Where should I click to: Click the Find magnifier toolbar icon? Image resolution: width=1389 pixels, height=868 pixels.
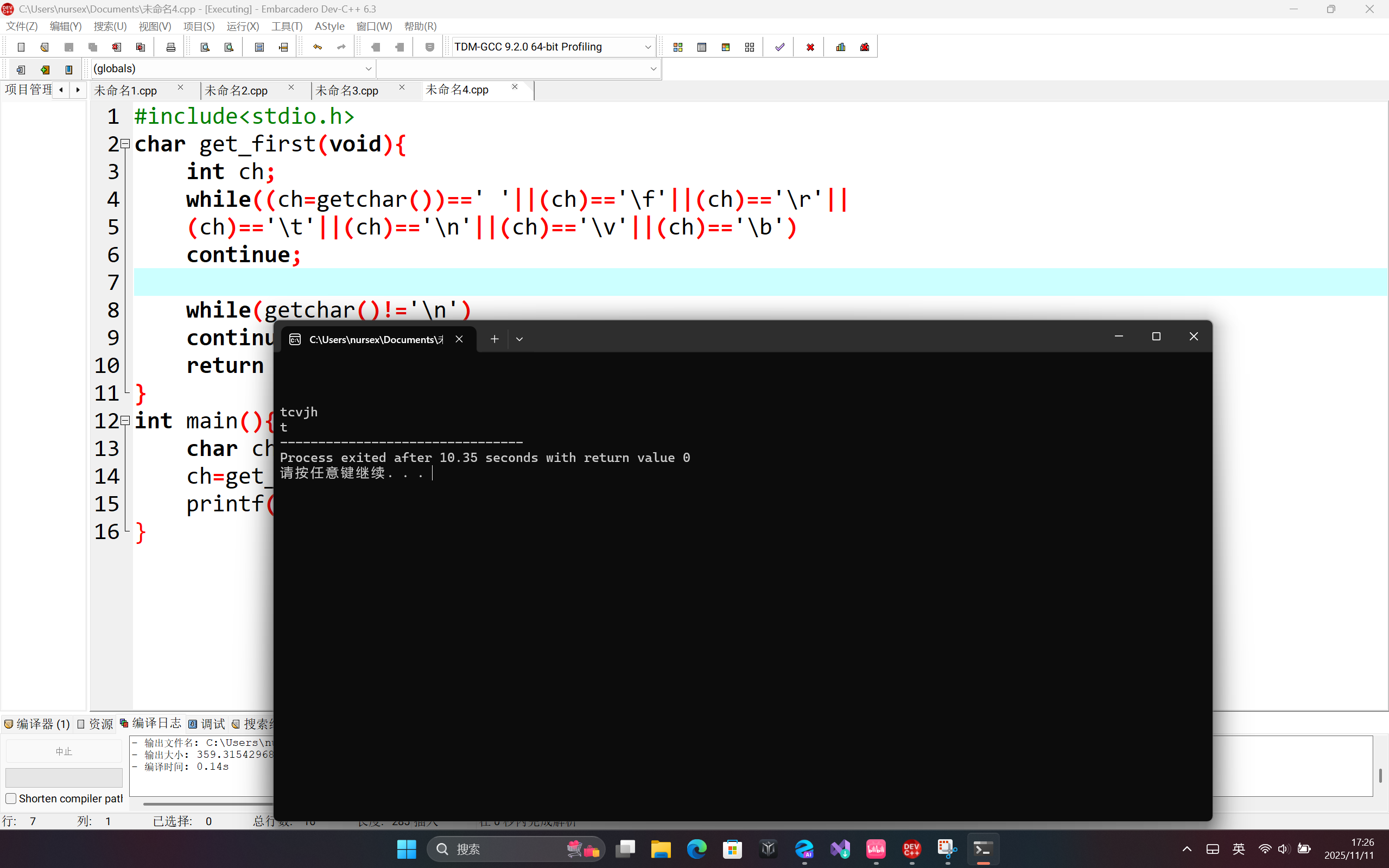[205, 47]
